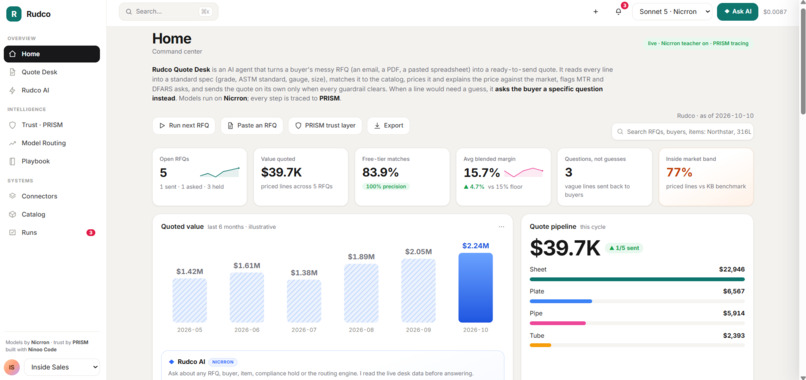Viewport: 806px width, 380px height.
Task: Click the Runs checklist icon
Action: (x=12, y=232)
